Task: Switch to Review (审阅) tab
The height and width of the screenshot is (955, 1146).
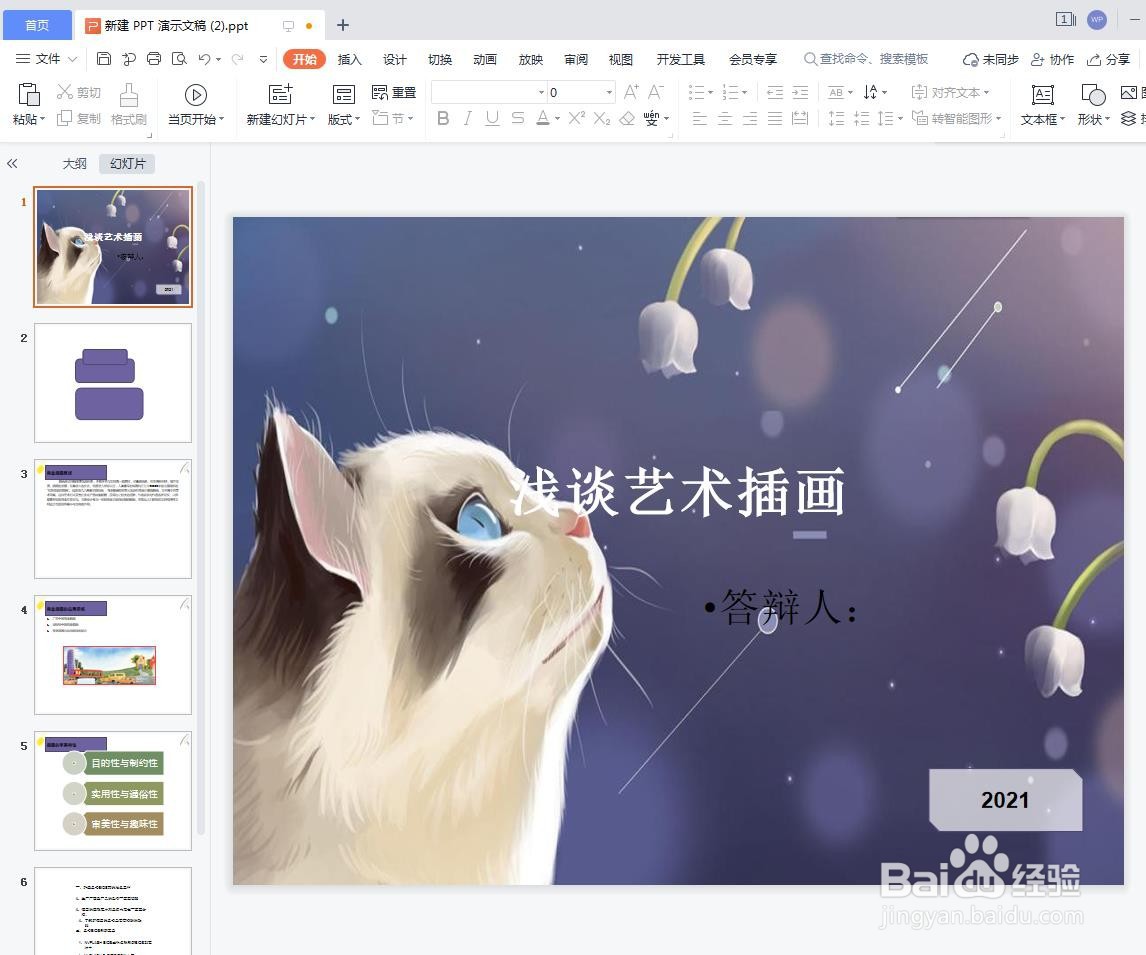Action: click(576, 59)
